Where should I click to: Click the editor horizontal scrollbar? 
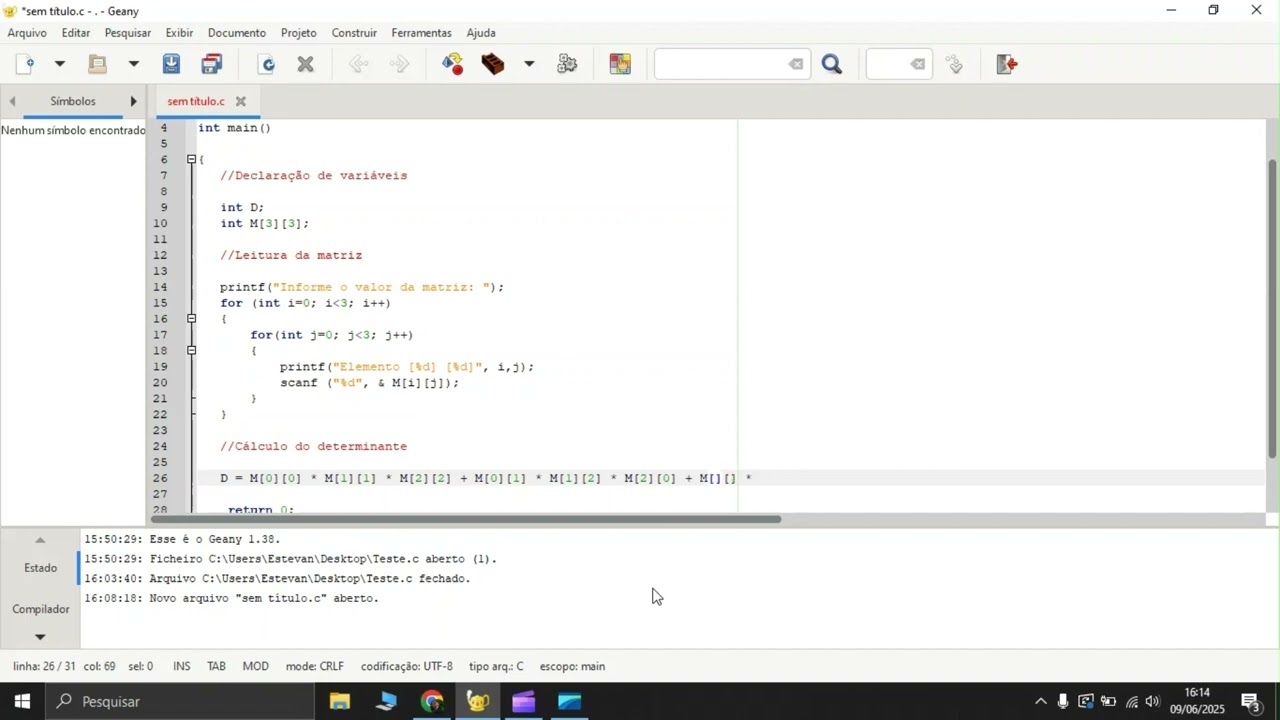466,519
